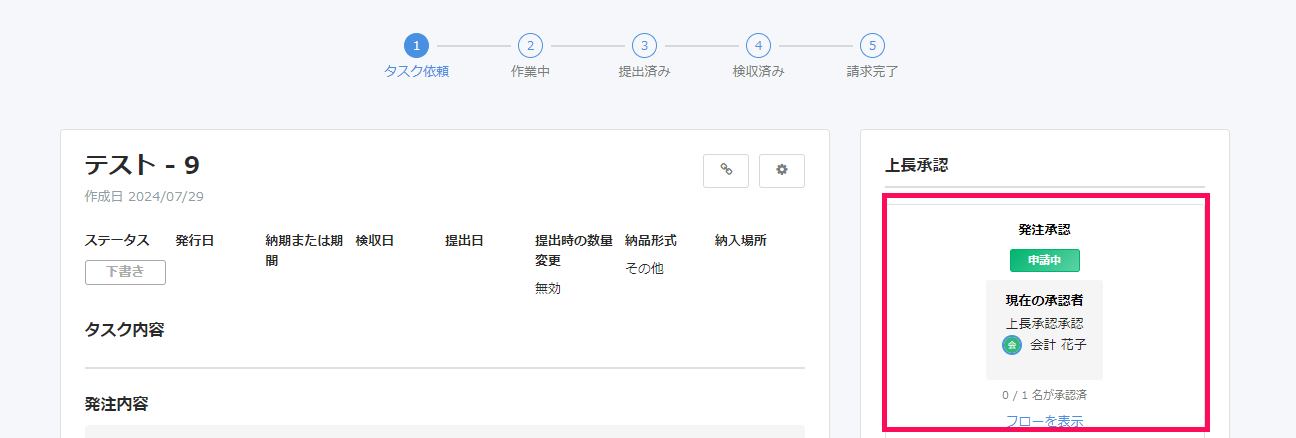This screenshot has height=438, width=1296.
Task: Click the 無効 value
Action: coord(548,288)
